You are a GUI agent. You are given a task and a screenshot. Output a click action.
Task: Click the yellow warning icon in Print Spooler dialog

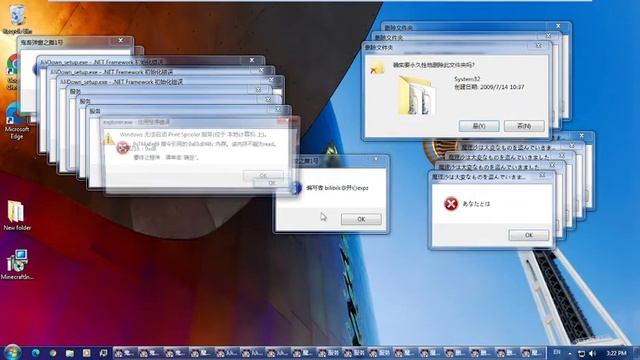click(x=108, y=138)
